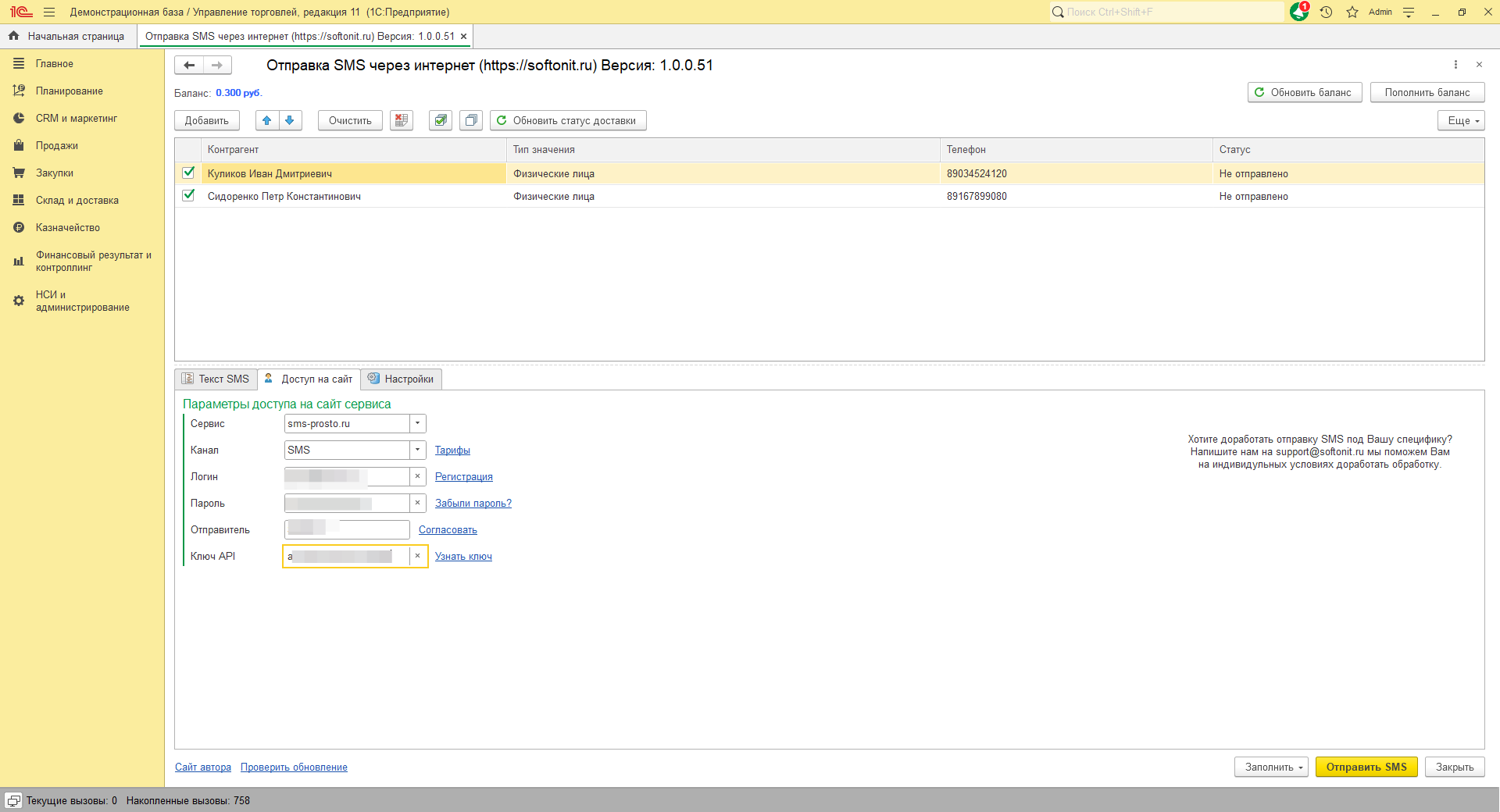The width and height of the screenshot is (1500, 812).
Task: Open the Еще dropdown menu
Action: click(1460, 120)
